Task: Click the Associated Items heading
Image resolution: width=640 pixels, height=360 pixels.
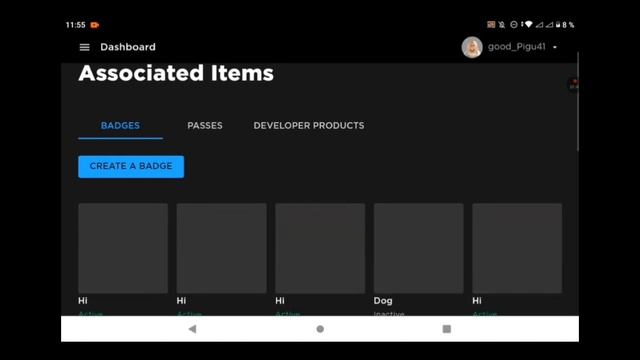Action: pos(176,73)
